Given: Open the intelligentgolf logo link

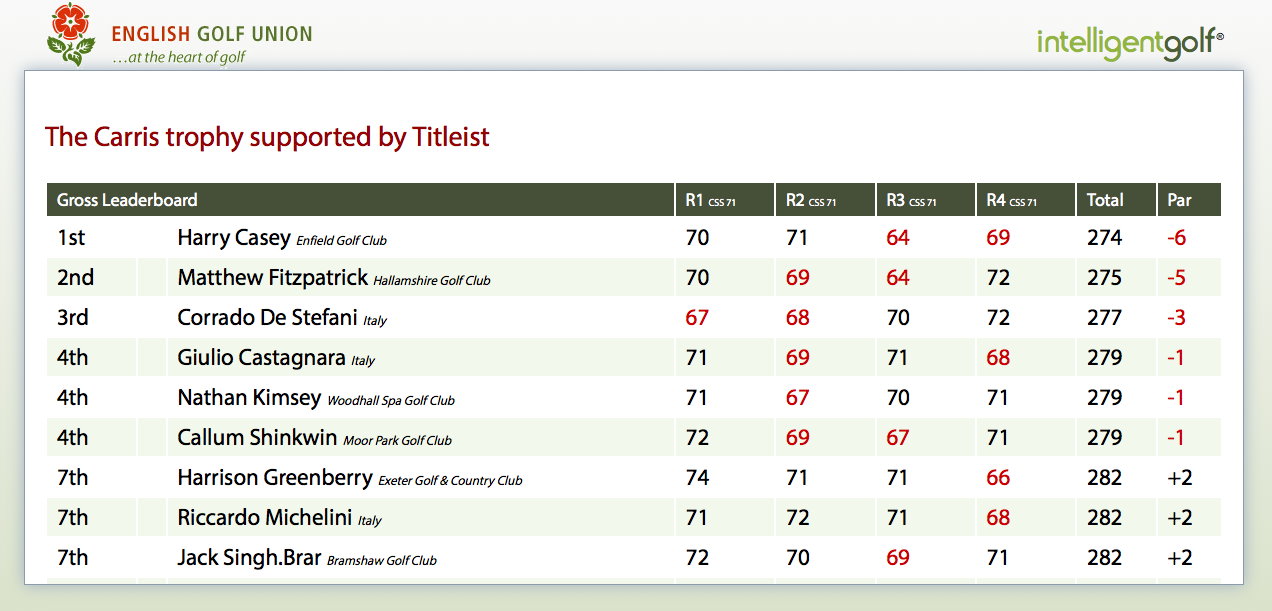Looking at the screenshot, I should tap(1130, 42).
